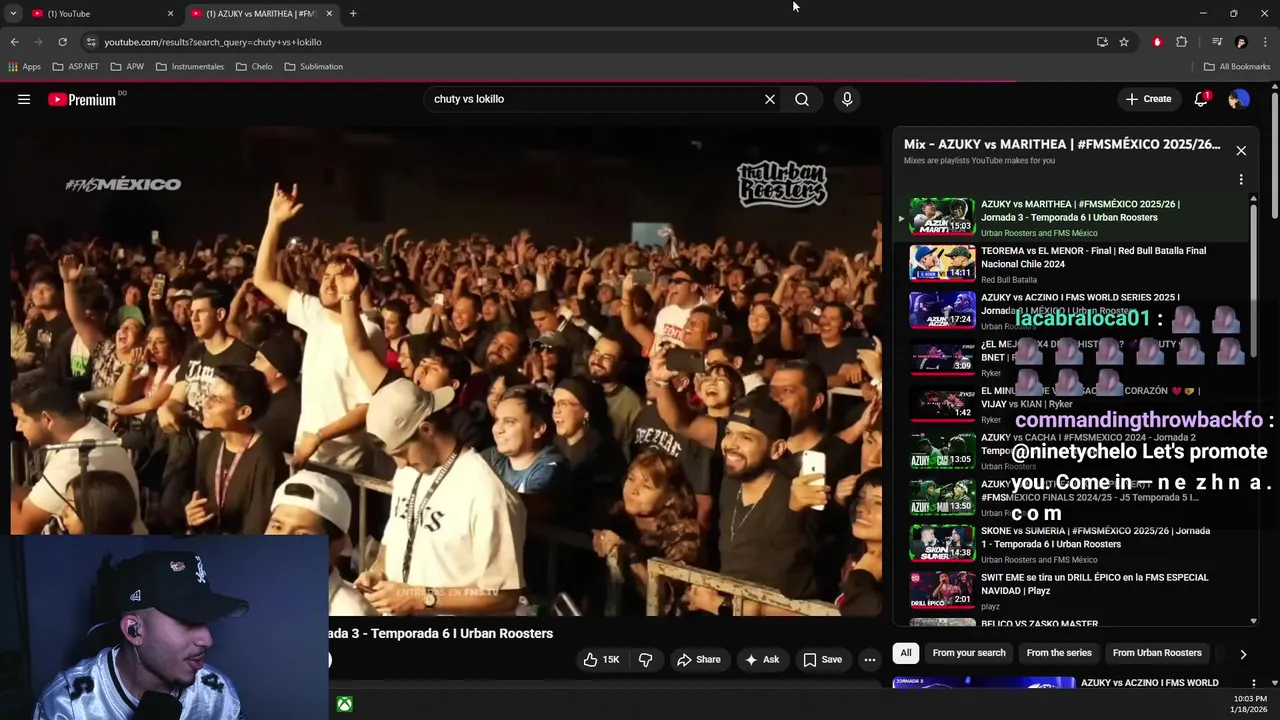Open All Bookmarks folder
Viewport: 1280px width, 720px height.
pos(1237,67)
